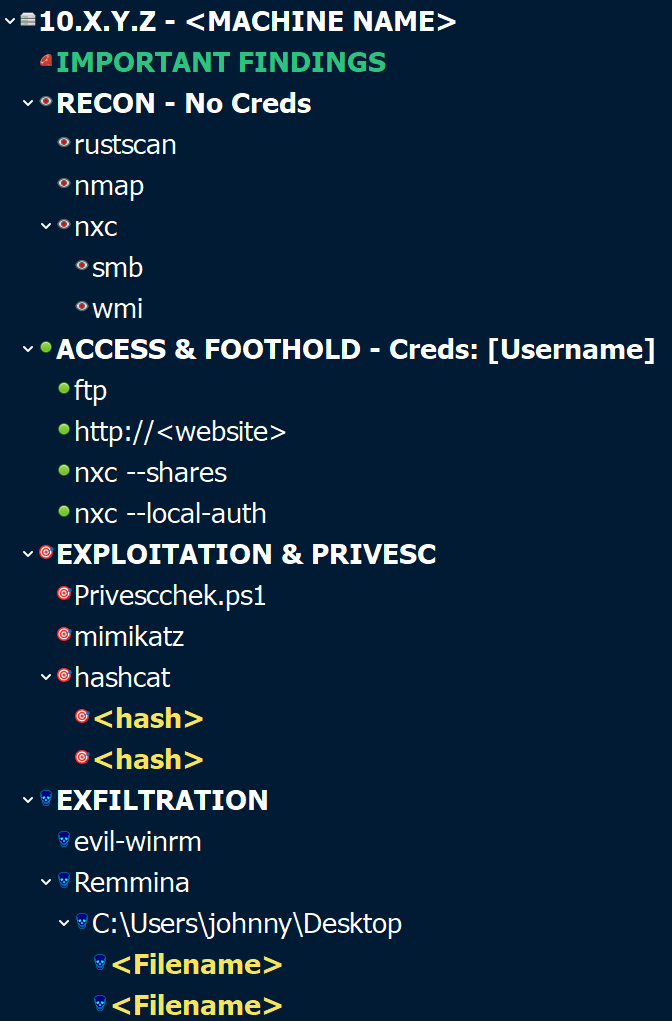Viewport: 672px width, 1021px height.
Task: Open the C:\Users\johnny\Desktop node
Action: pos(247,923)
